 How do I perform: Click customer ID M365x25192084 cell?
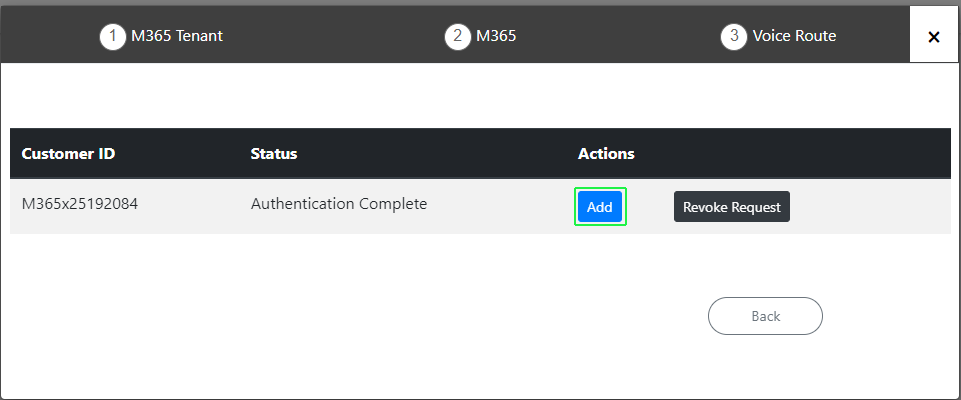pos(80,203)
